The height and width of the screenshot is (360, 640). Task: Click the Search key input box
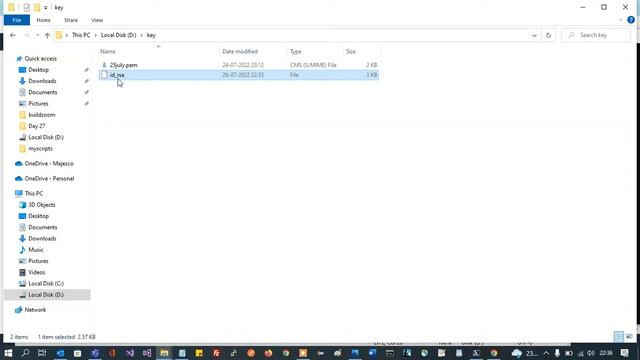[596, 35]
